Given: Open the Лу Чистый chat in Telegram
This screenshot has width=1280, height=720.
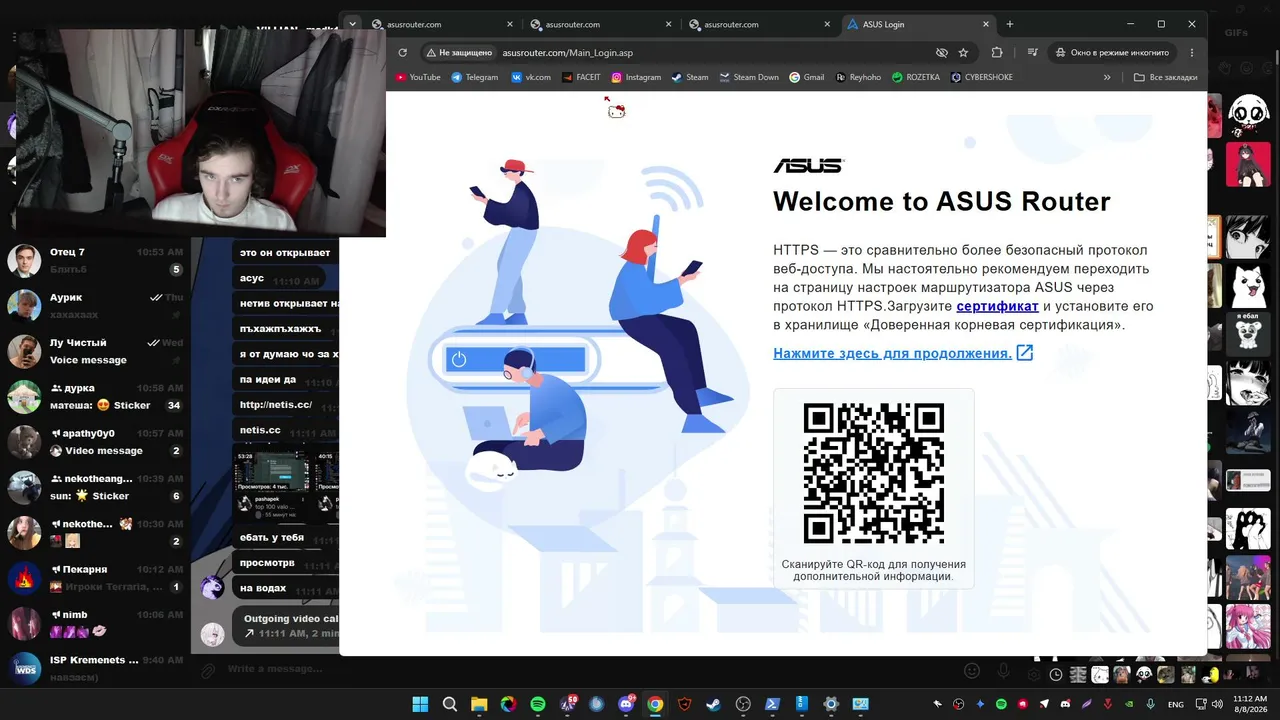Looking at the screenshot, I should tap(96, 351).
